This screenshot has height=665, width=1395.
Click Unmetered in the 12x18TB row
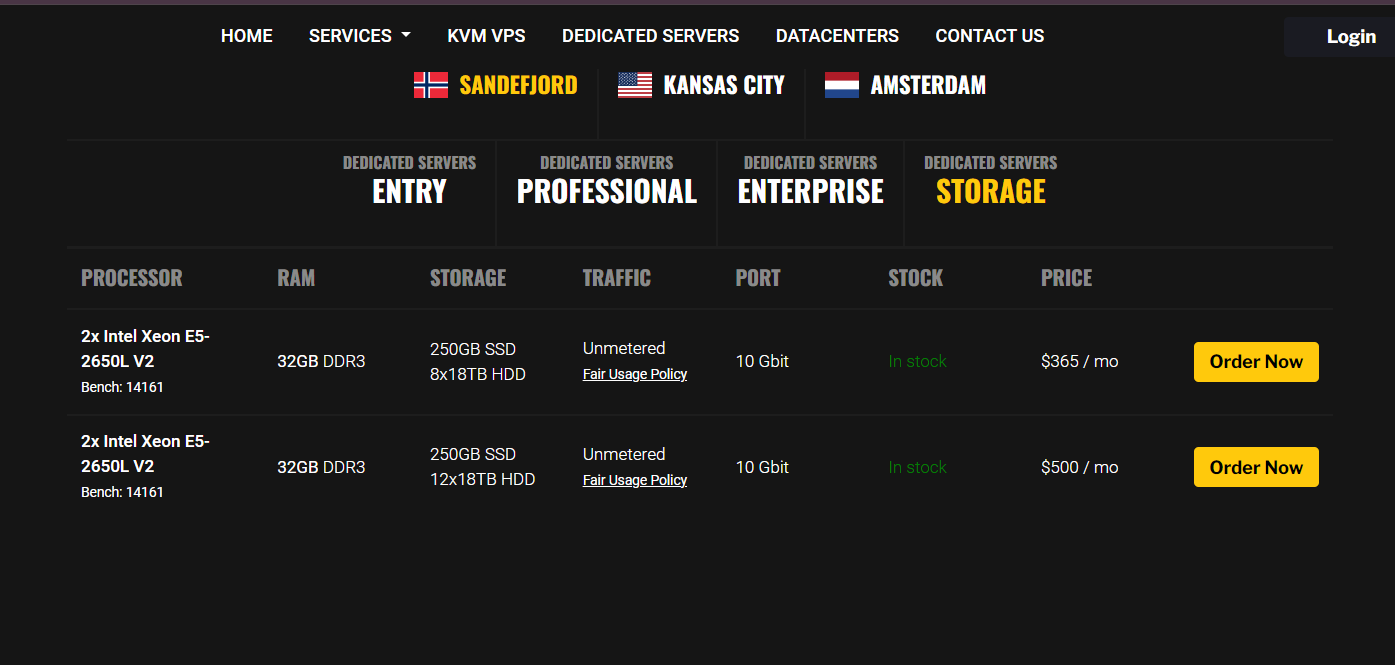coord(624,454)
